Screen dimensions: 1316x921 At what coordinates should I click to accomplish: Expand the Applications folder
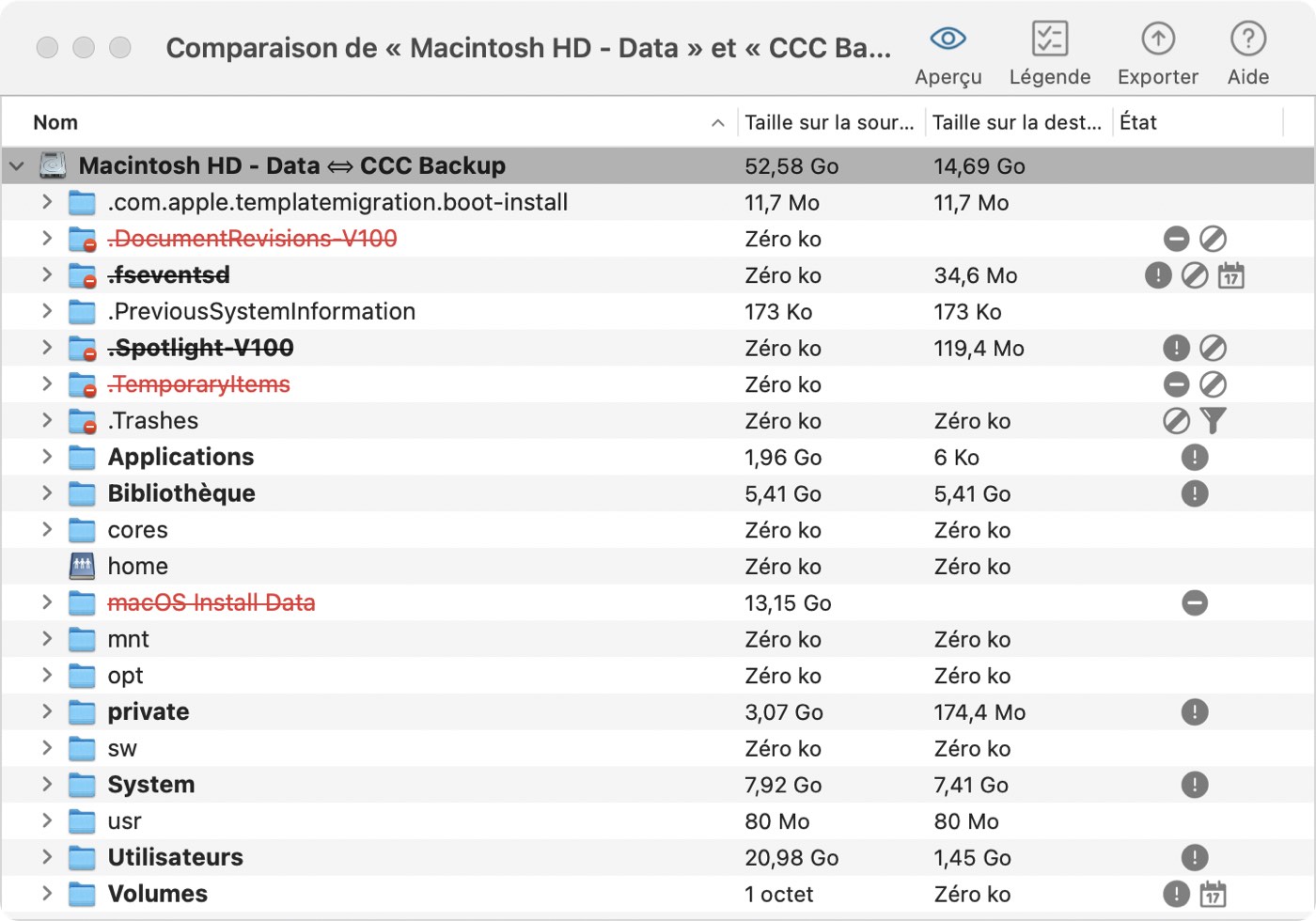coord(46,457)
